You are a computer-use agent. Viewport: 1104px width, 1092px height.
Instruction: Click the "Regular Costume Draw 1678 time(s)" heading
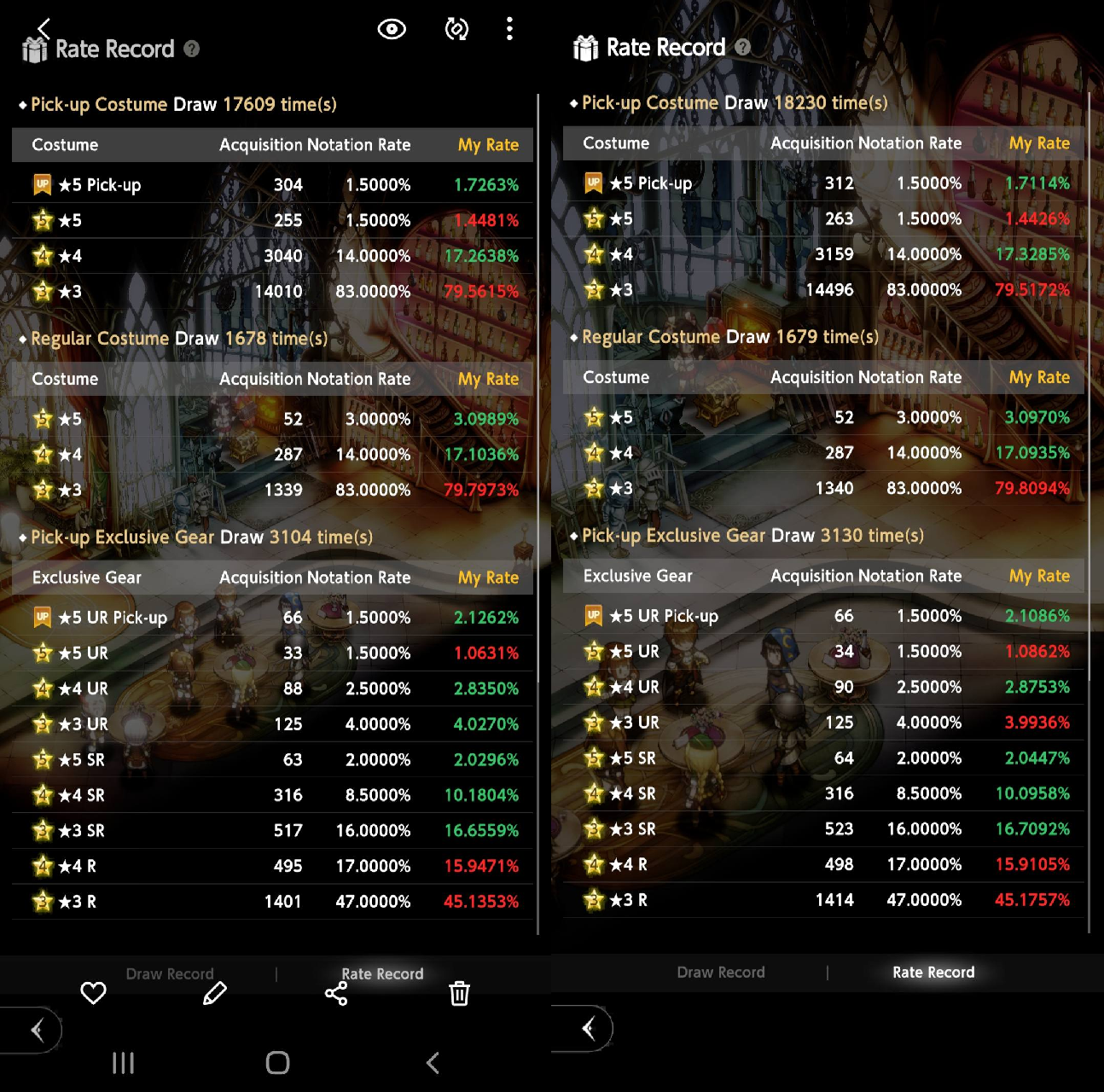tap(179, 338)
